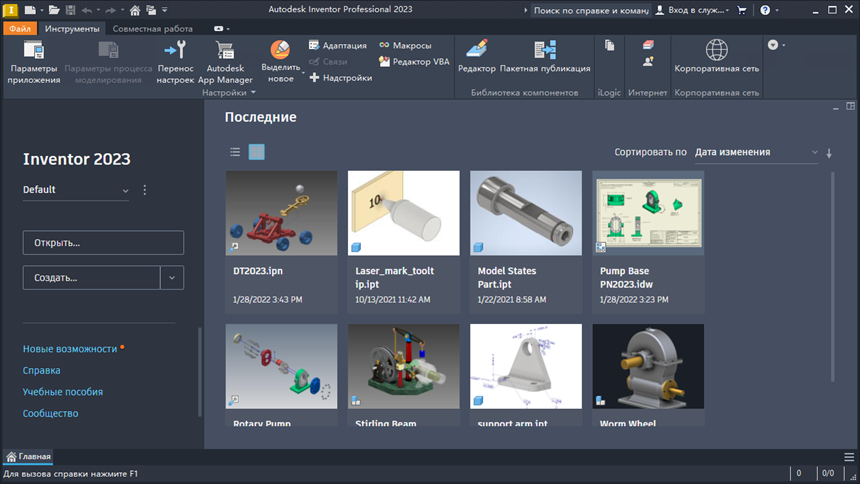
Task: Open the Сообщество link
Action: 50,413
